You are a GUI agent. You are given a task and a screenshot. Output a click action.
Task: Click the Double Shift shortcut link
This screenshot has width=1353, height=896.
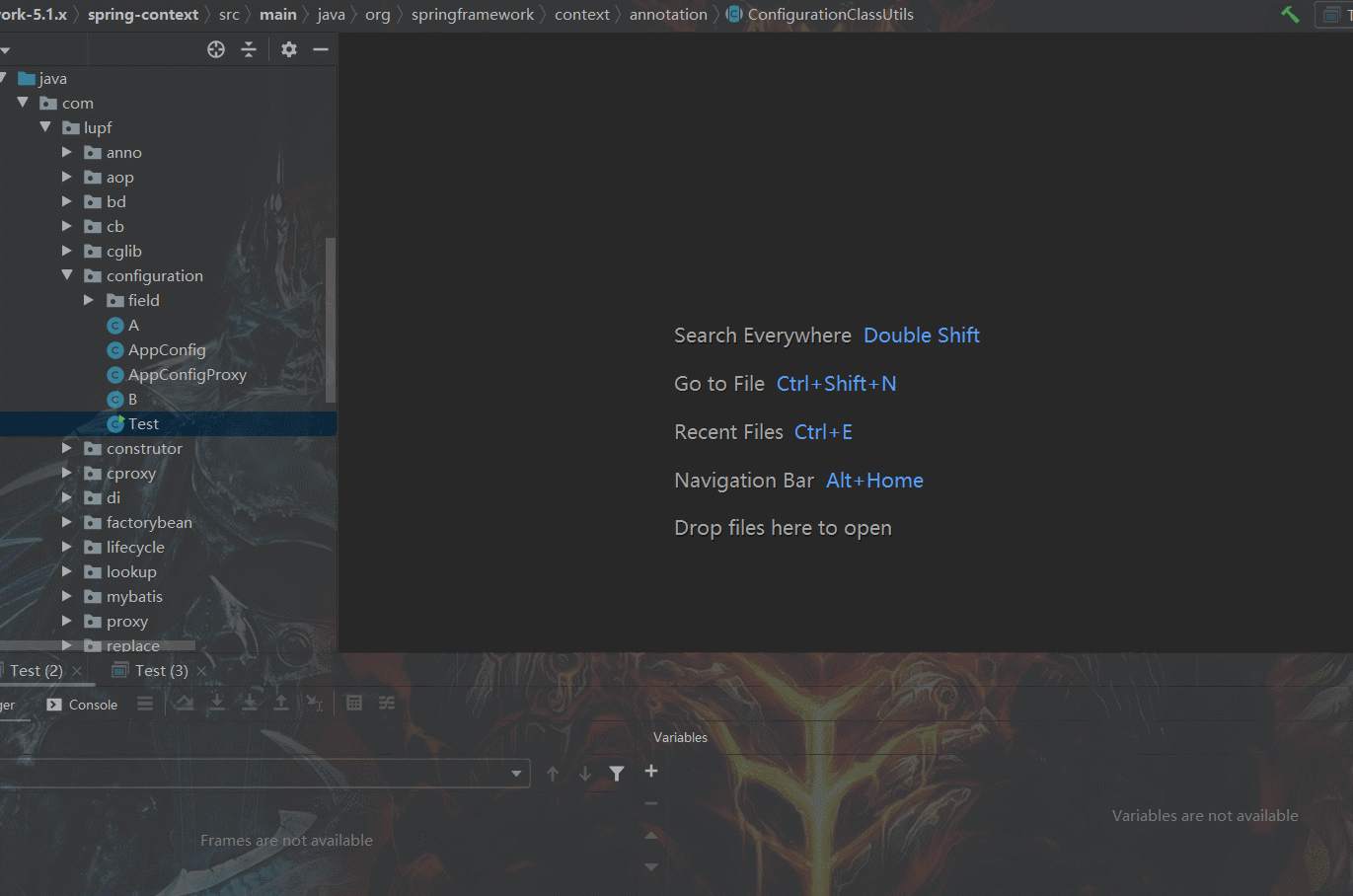pos(922,336)
